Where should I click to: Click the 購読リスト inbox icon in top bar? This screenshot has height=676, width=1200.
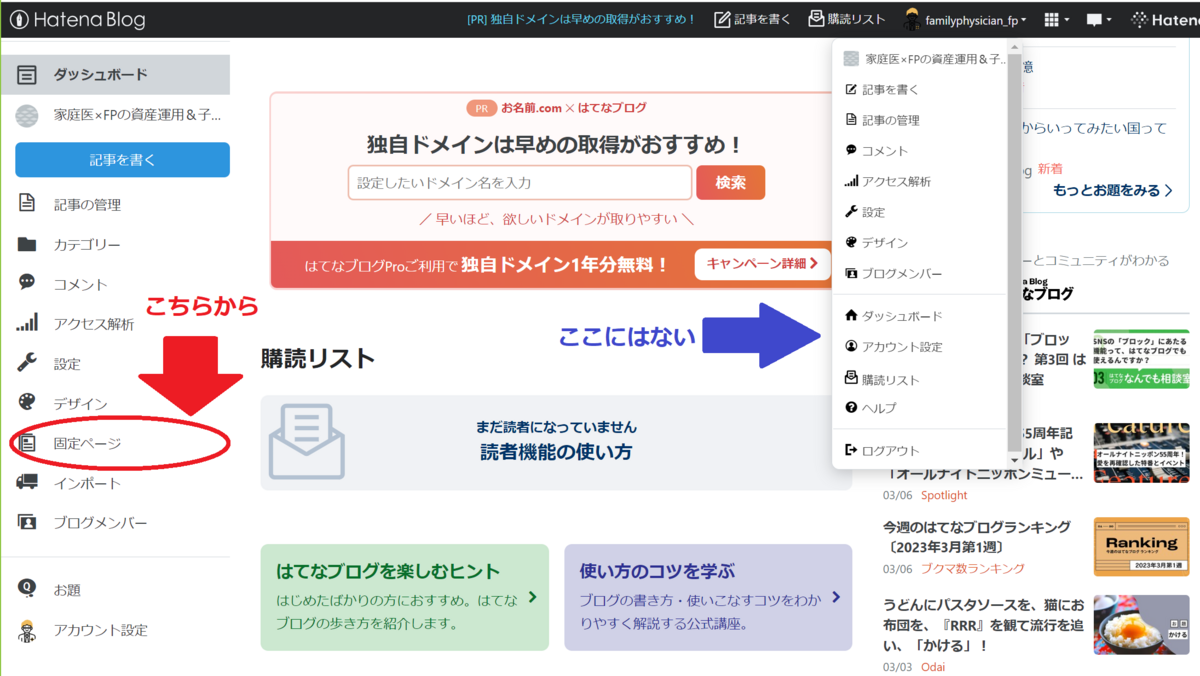[x=816, y=19]
